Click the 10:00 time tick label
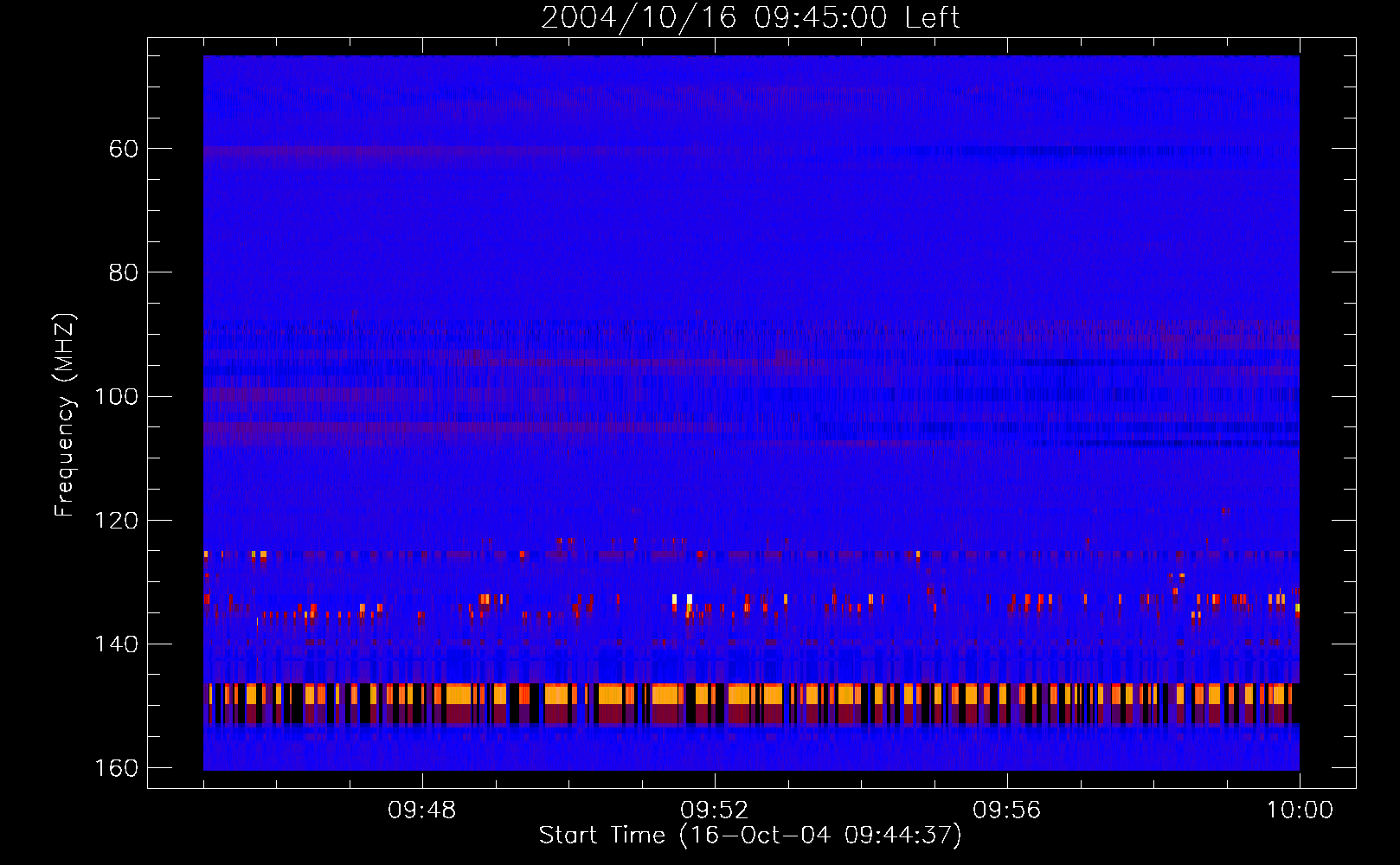 pos(1300,811)
